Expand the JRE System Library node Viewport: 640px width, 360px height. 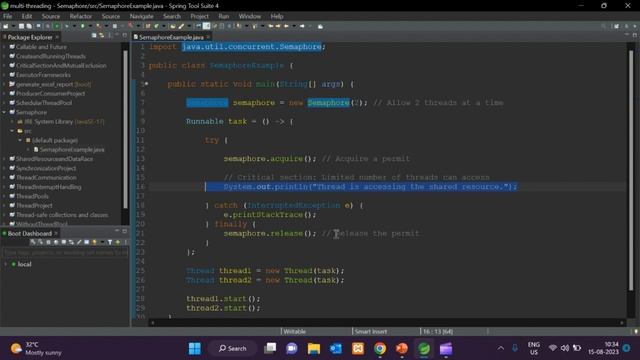click(12, 122)
